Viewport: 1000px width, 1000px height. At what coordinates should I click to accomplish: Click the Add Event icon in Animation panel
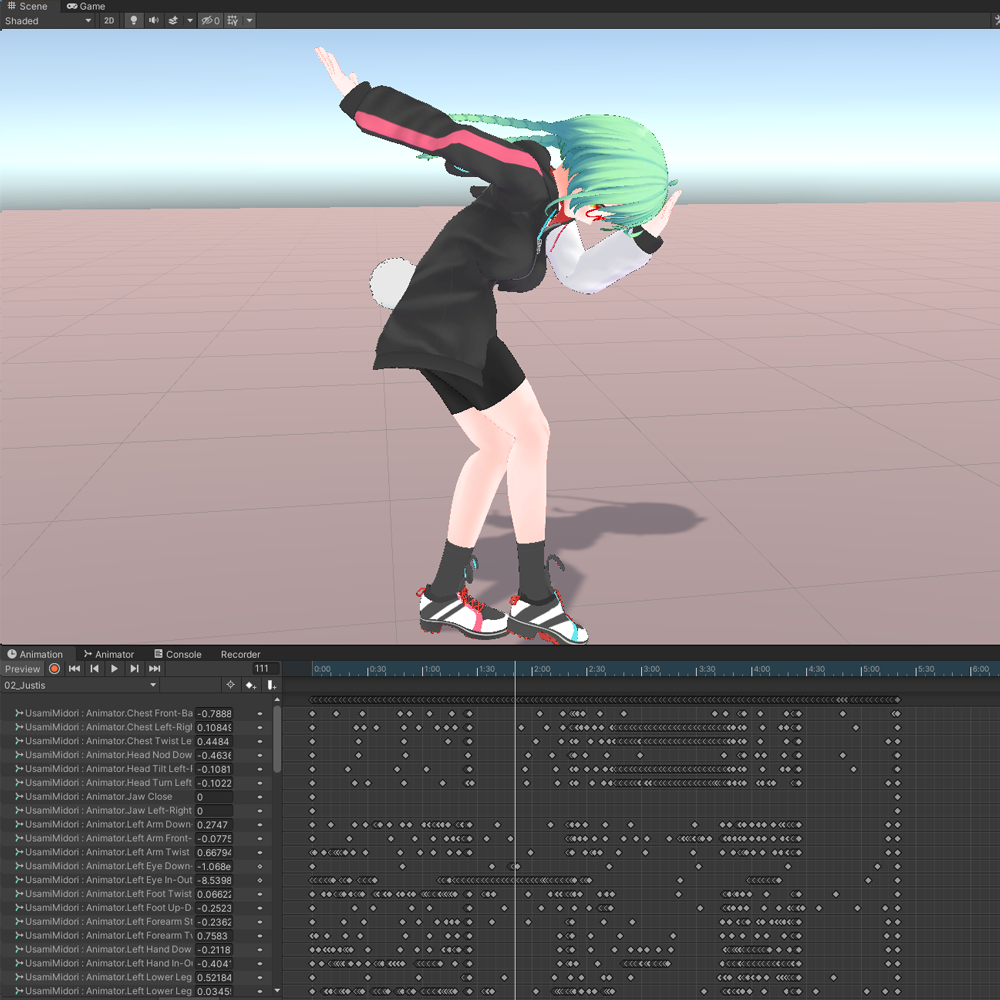(271, 685)
